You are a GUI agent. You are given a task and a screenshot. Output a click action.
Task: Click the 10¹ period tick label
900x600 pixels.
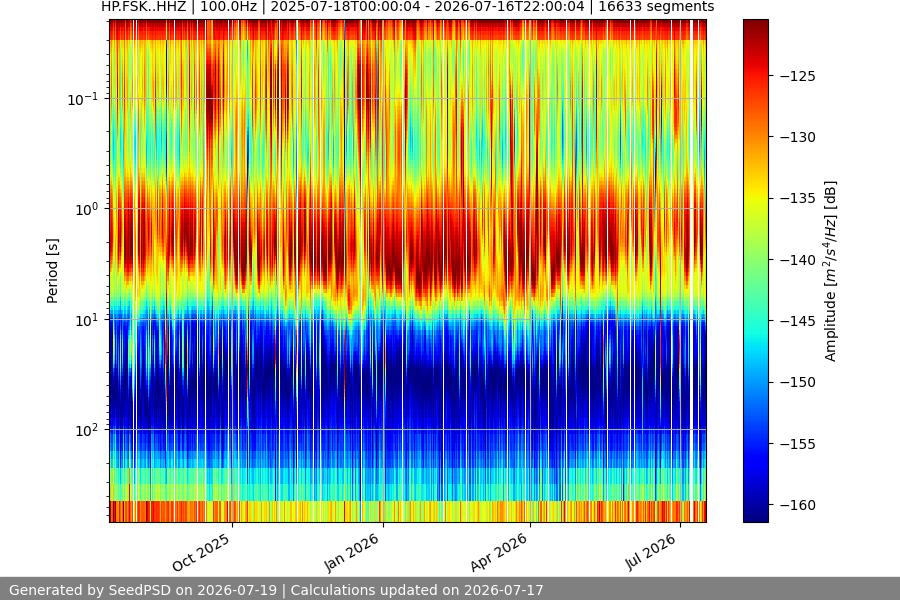[87, 320]
